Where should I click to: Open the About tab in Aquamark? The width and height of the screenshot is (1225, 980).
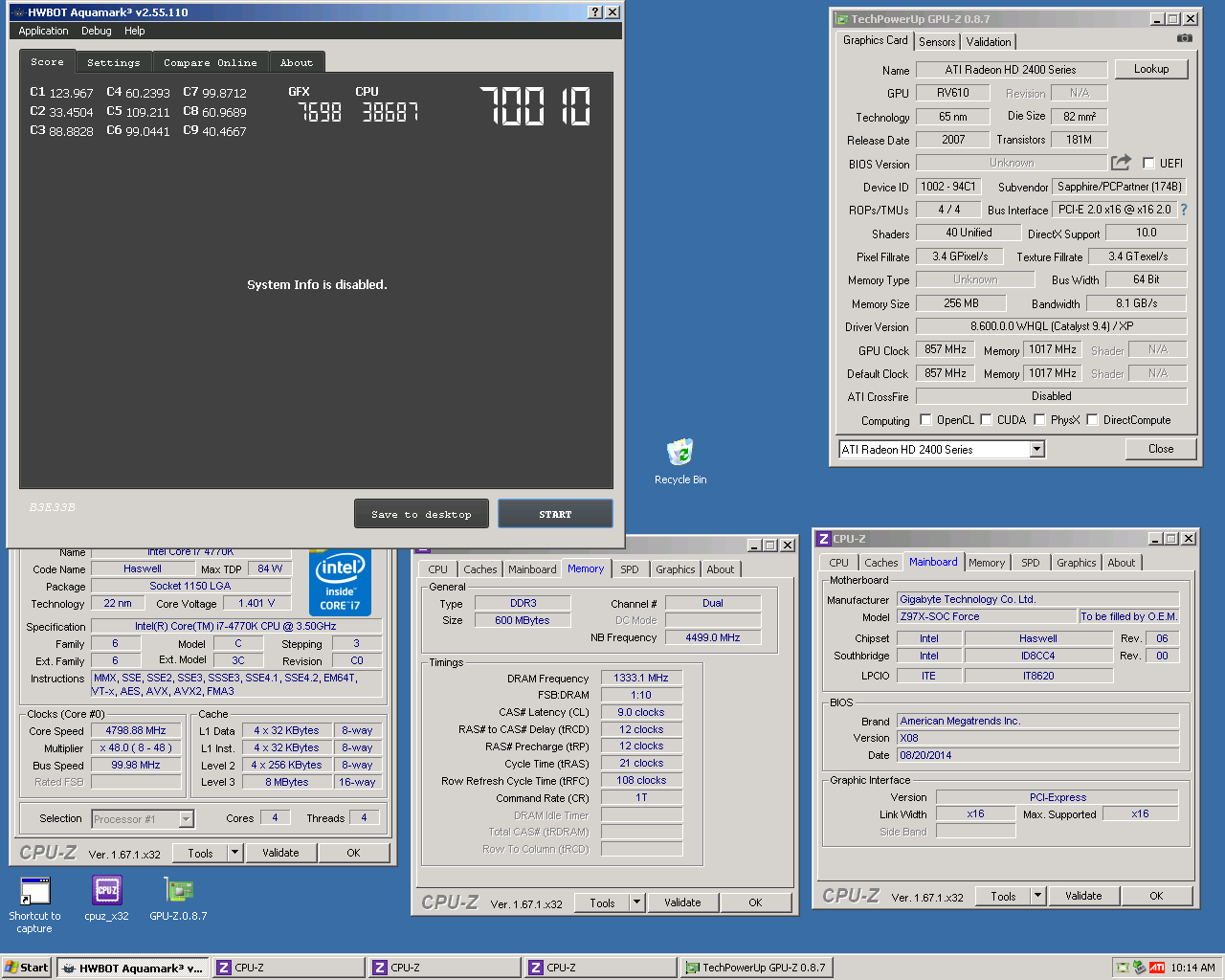tap(297, 62)
